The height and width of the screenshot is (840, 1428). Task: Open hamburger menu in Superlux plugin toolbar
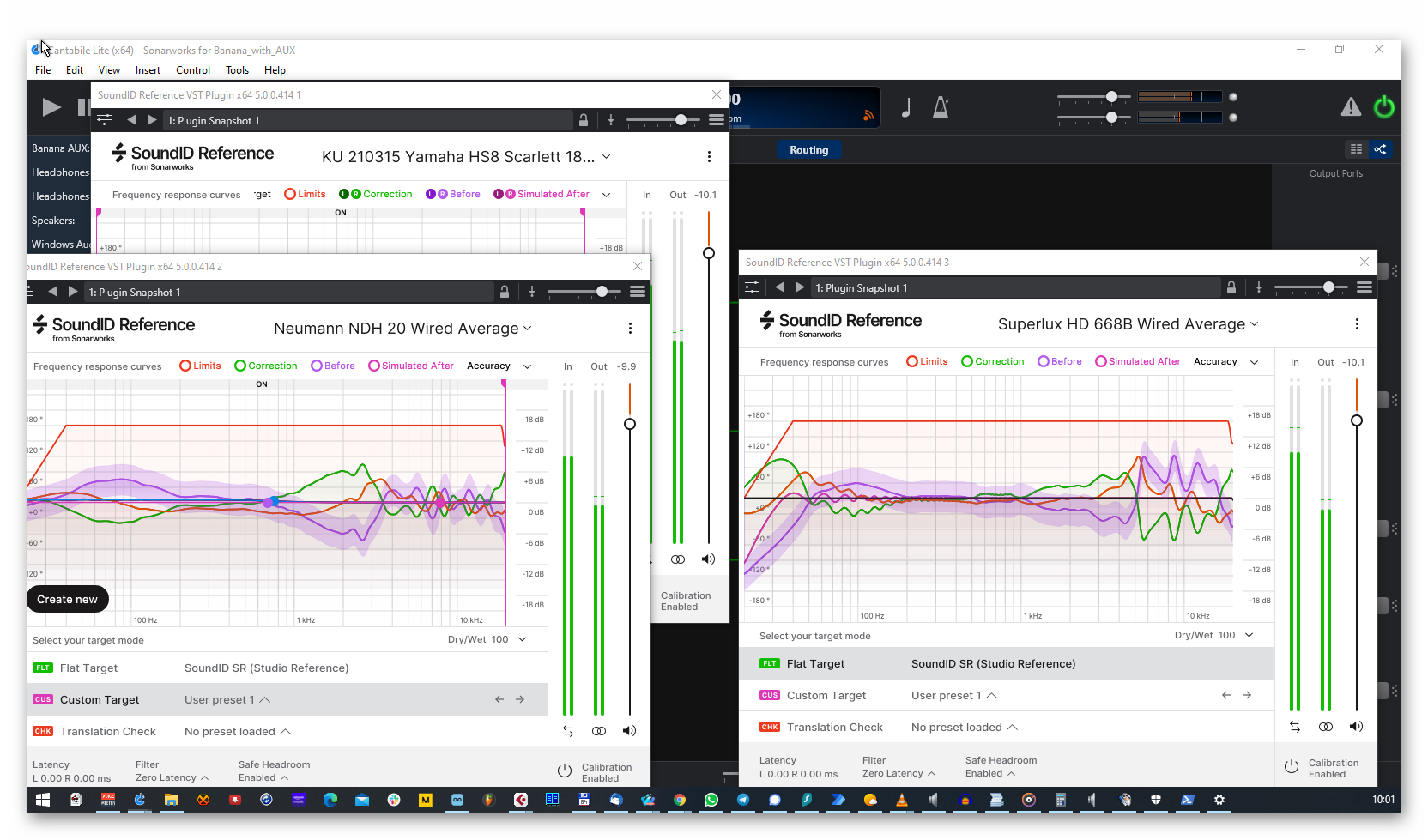tap(1364, 287)
